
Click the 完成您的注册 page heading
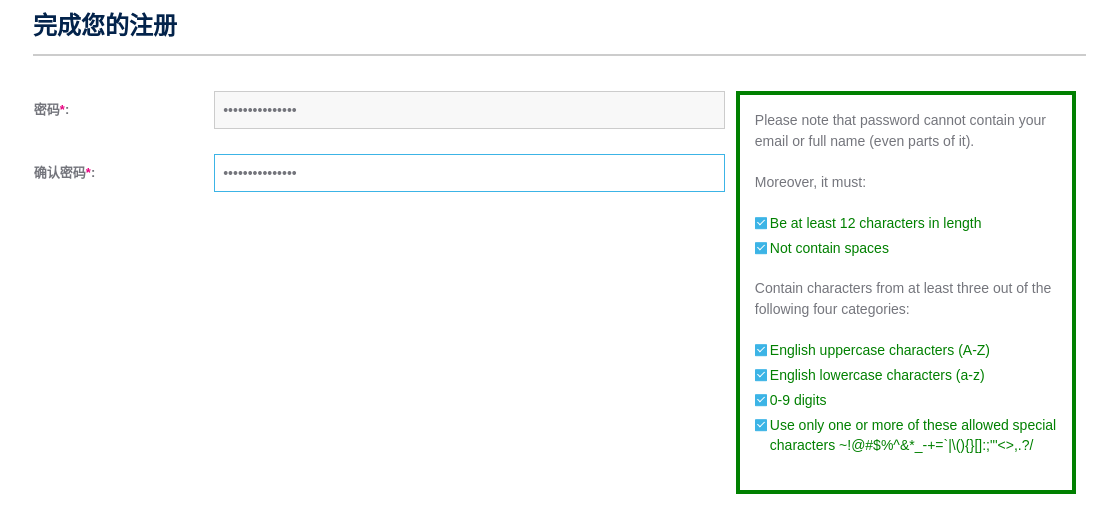105,26
